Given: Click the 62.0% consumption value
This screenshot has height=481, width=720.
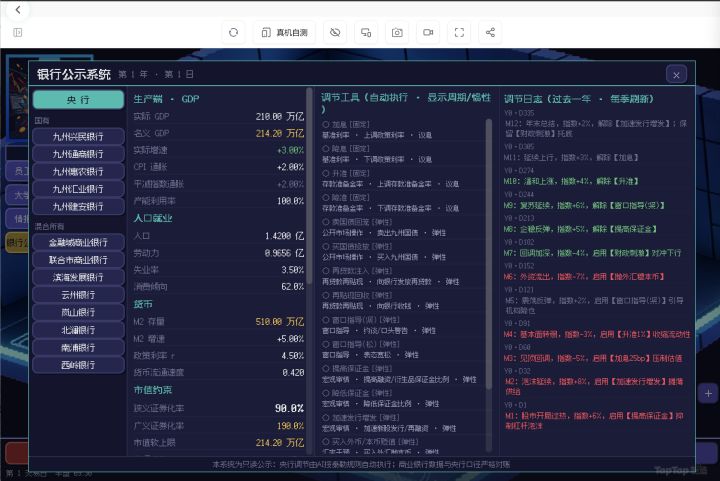Looking at the screenshot, I should (x=292, y=287).
